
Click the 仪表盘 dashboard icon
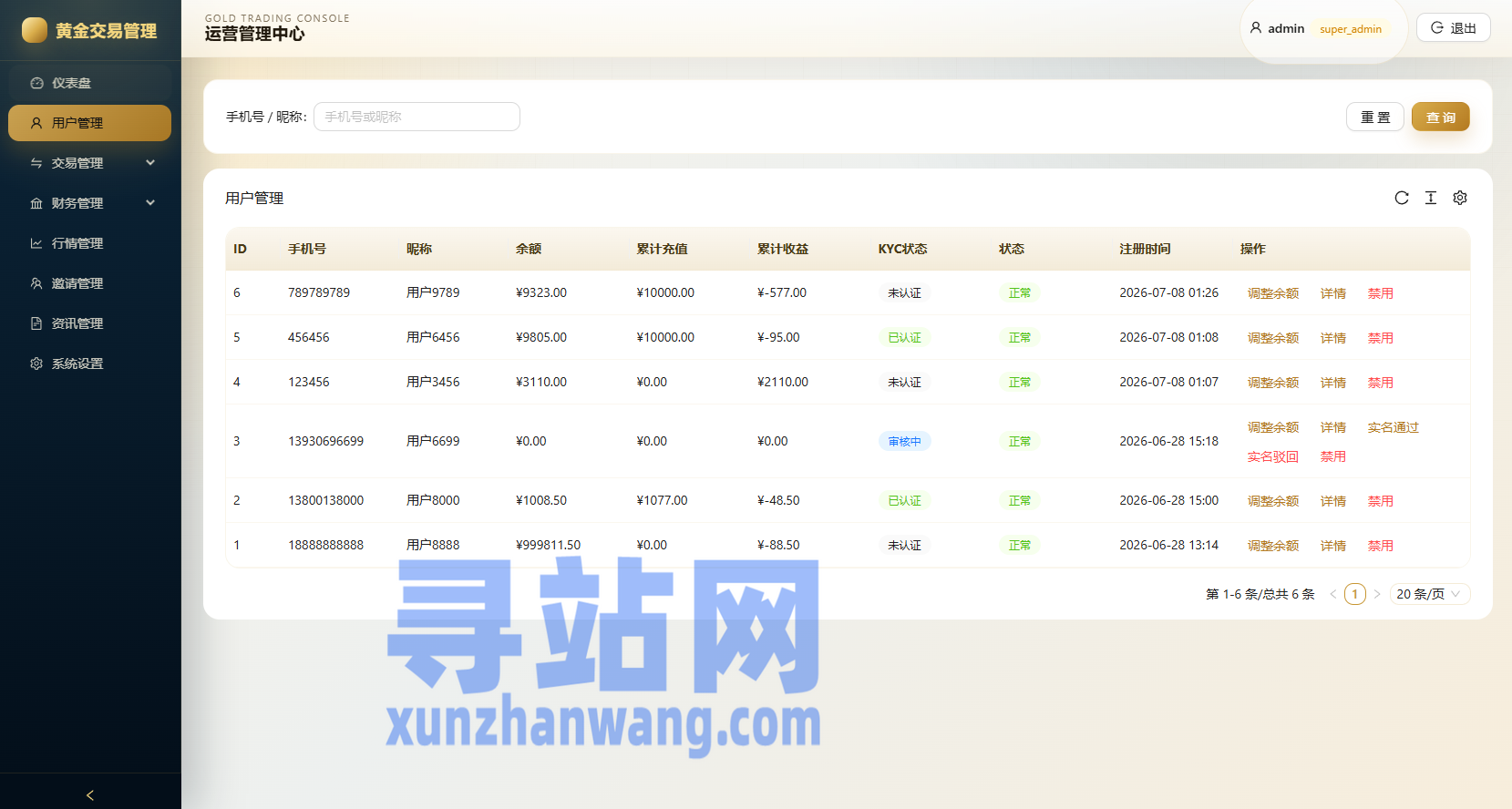click(x=36, y=83)
